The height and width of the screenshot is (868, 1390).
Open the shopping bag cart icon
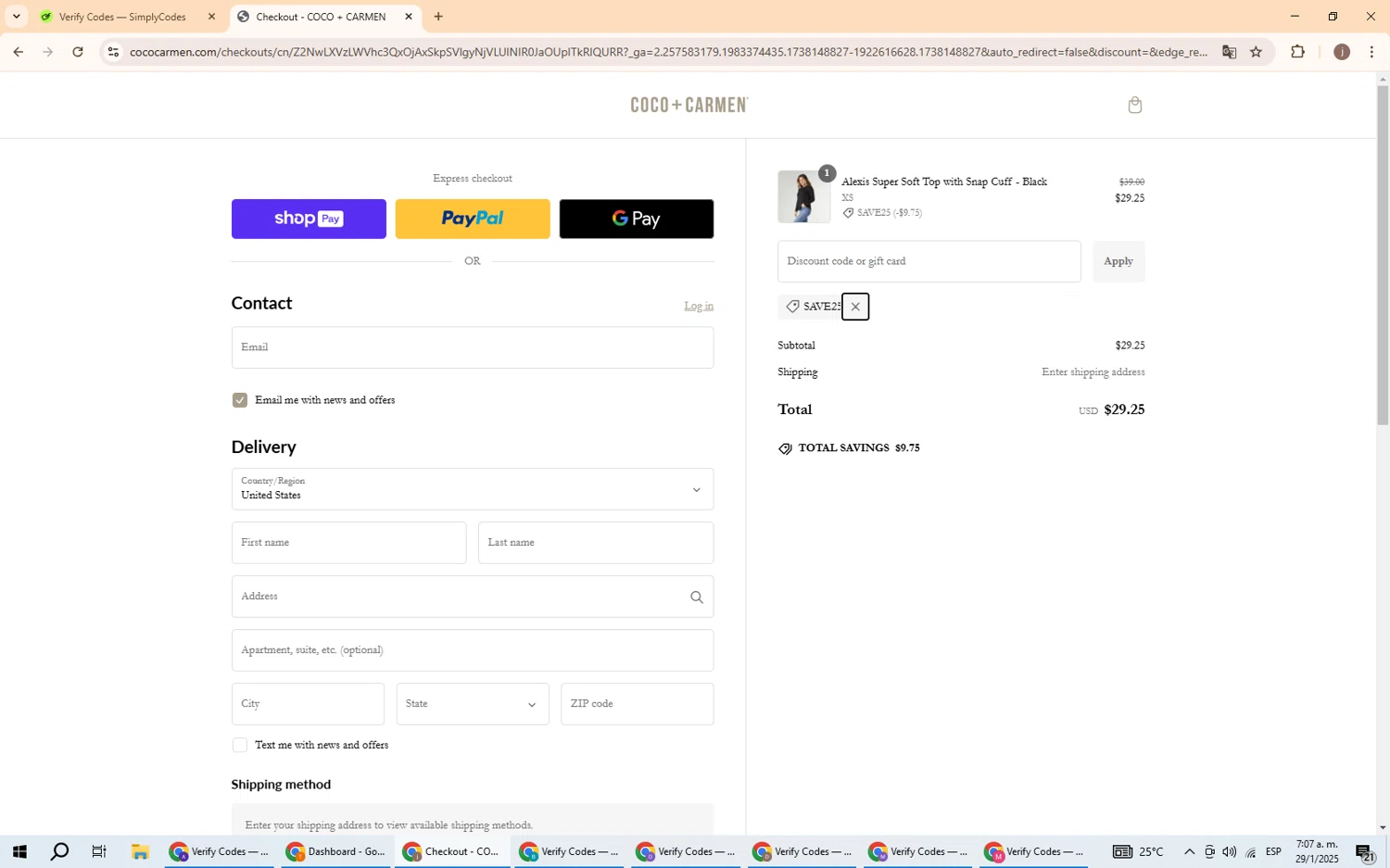pyautogui.click(x=1134, y=105)
